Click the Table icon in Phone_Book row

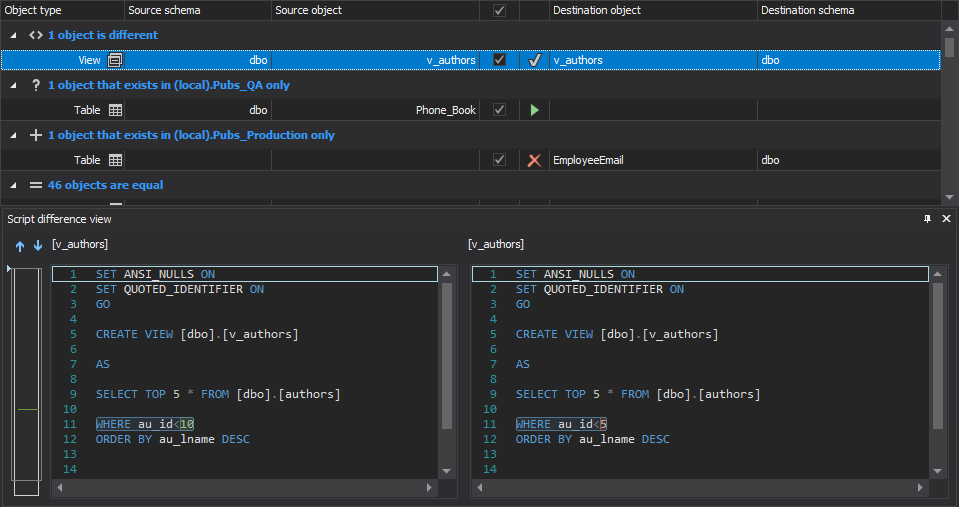[115, 110]
